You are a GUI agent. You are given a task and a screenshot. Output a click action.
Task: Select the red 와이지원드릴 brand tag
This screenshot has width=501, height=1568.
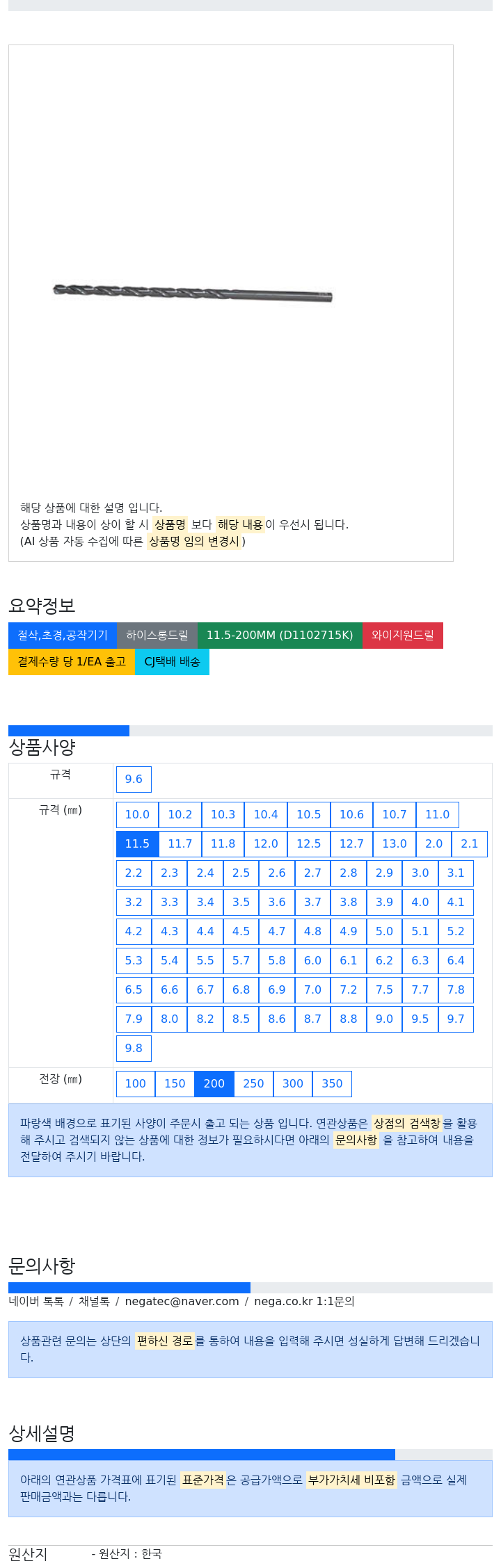click(x=403, y=636)
